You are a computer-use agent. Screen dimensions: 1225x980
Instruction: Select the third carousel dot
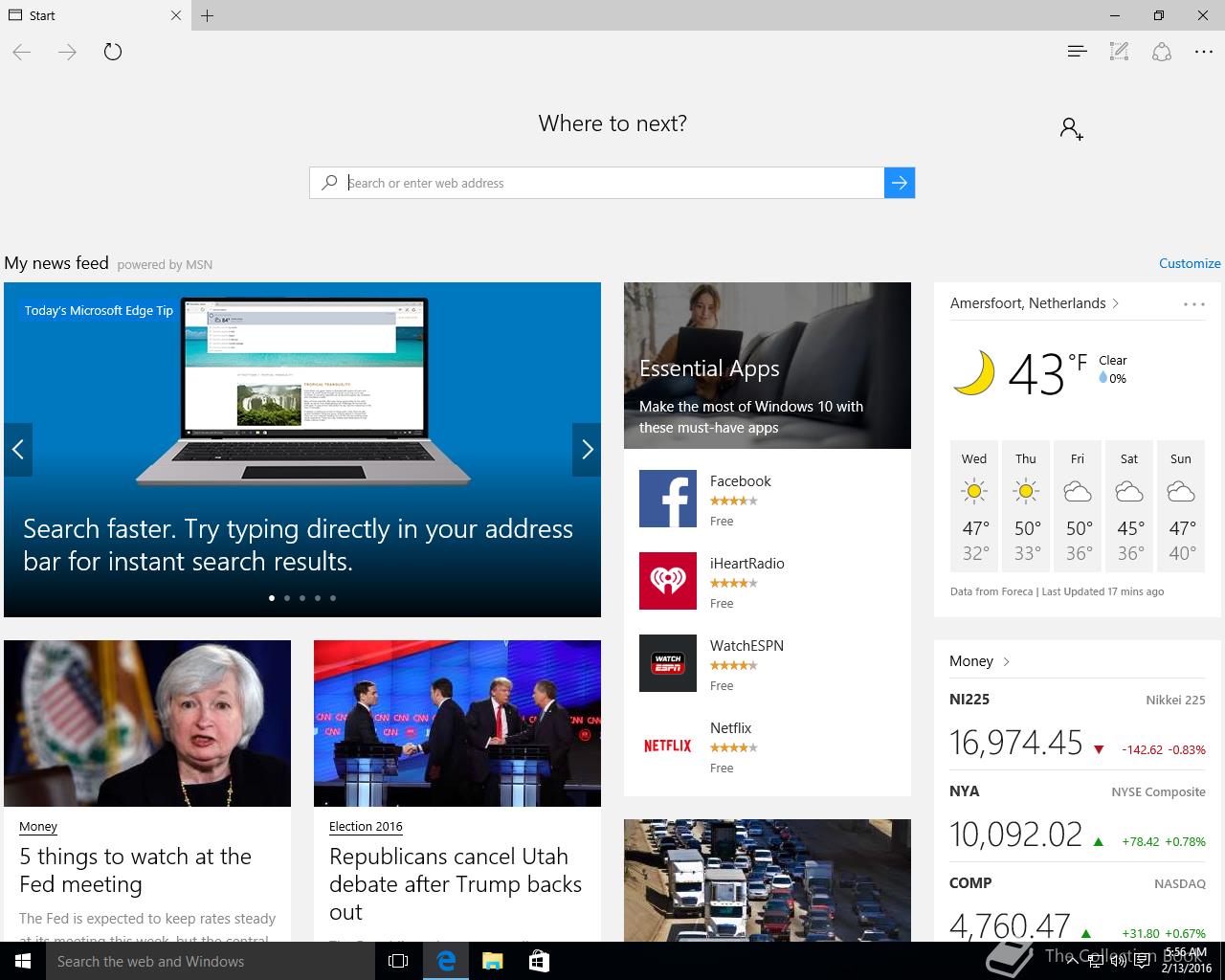[302, 598]
